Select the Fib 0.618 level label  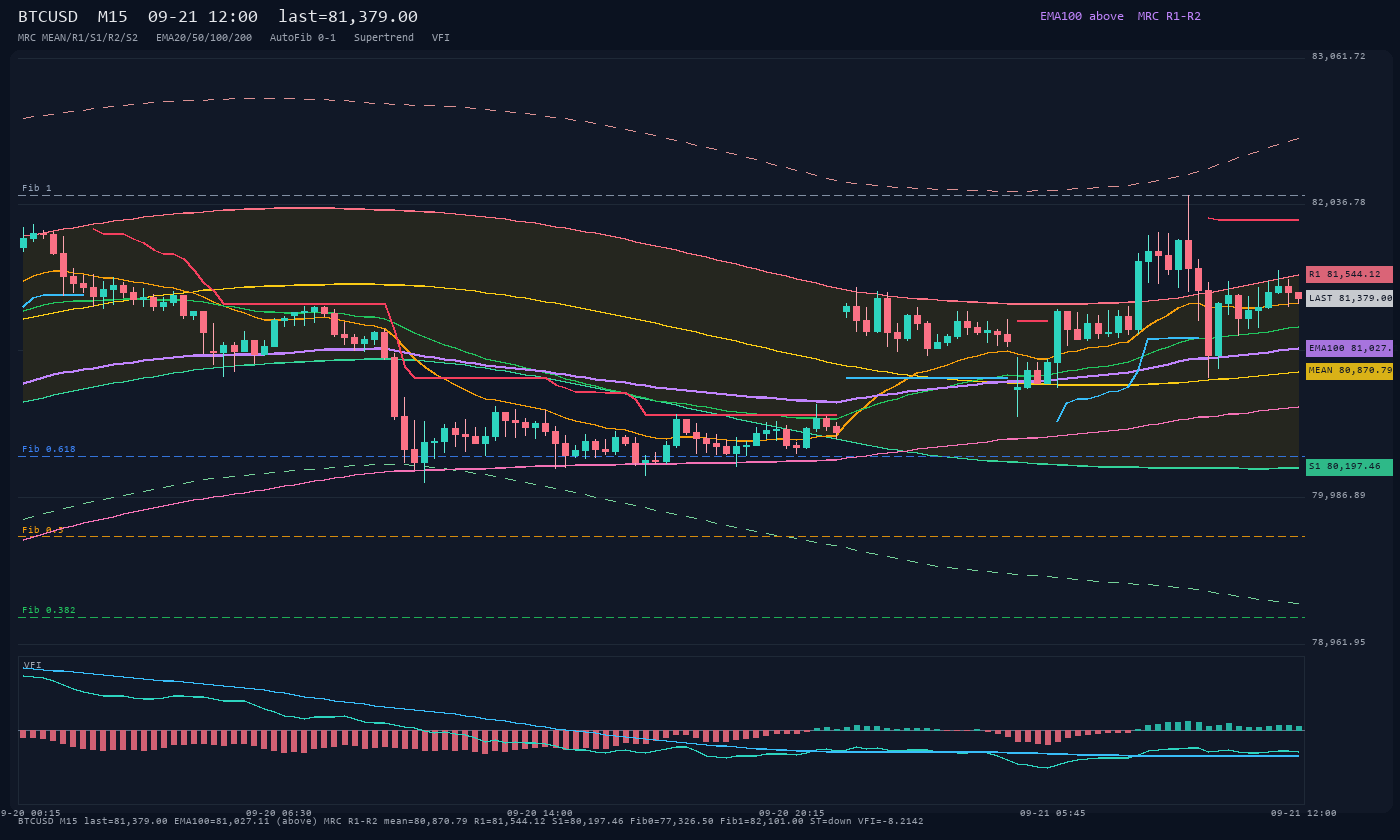(x=49, y=449)
